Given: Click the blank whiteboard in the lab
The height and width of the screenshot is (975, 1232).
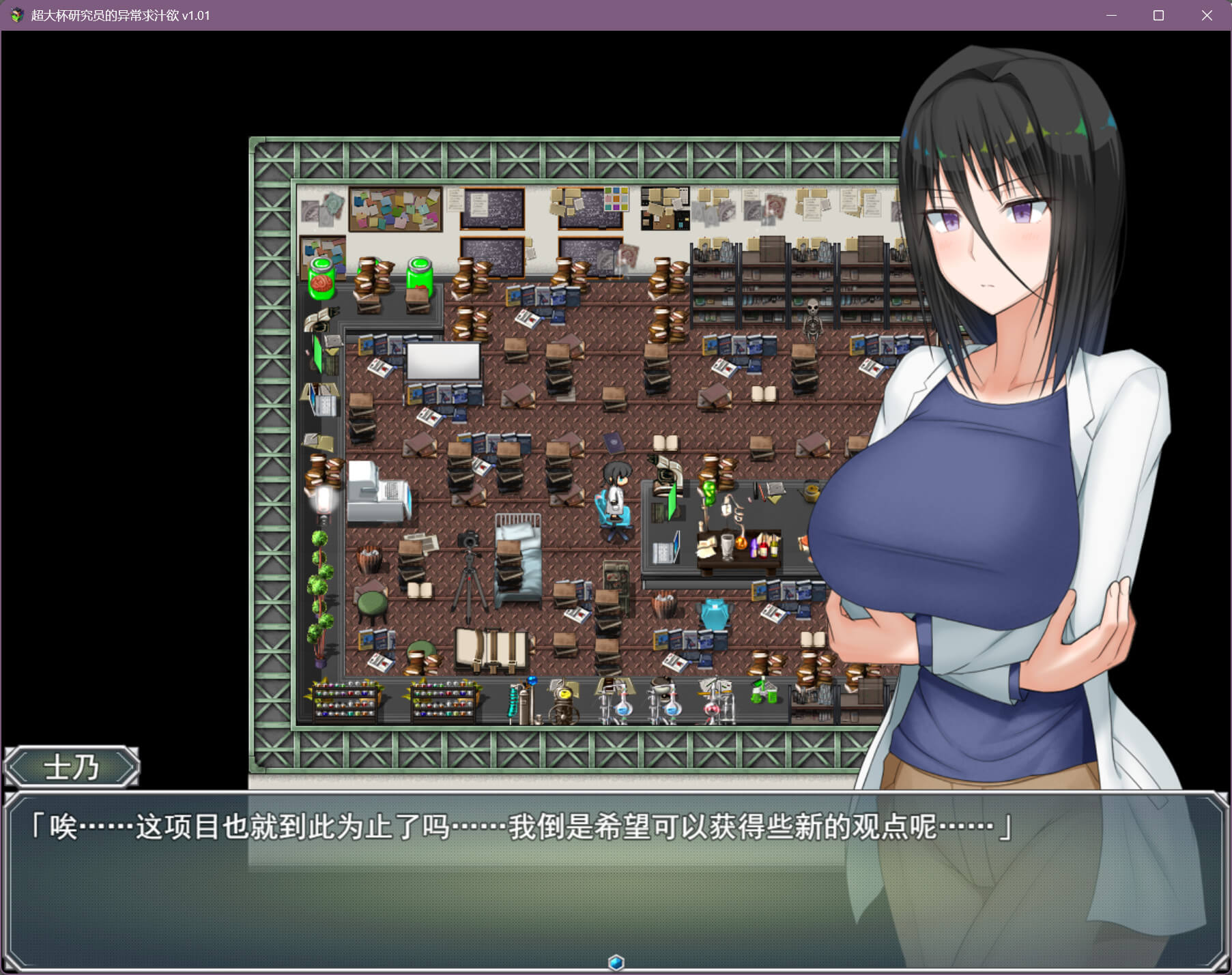Looking at the screenshot, I should coord(443,360).
